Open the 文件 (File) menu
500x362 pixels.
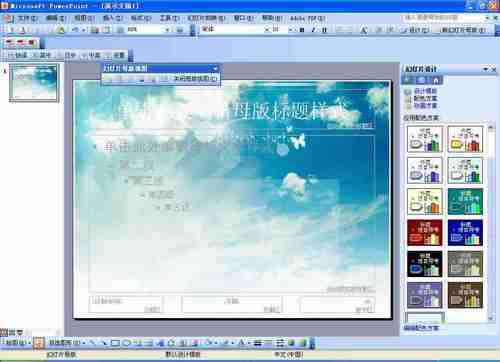[27, 18]
